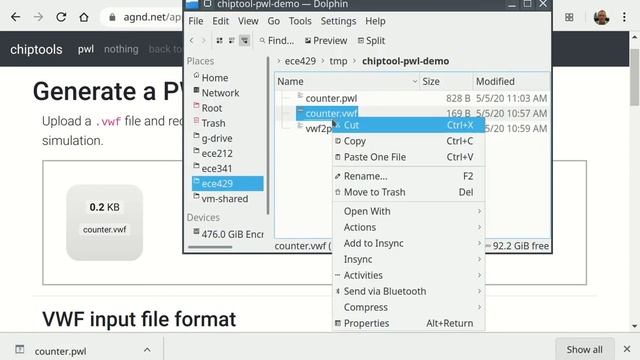Open the browser profile avatar
640x360 pixels.
[x=601, y=17]
